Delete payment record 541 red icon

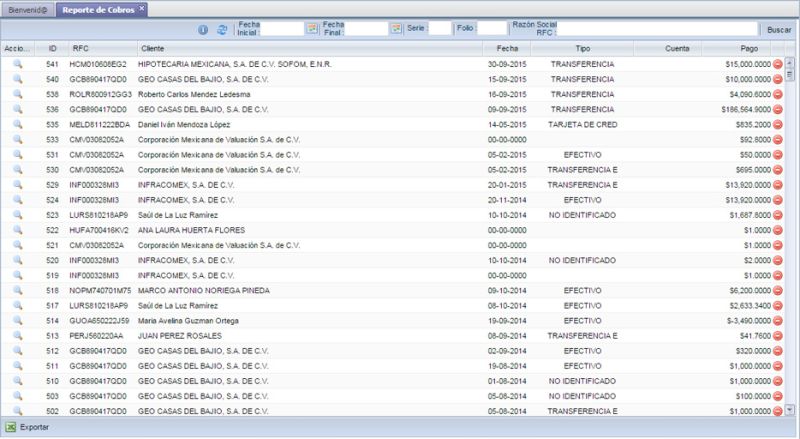pos(777,63)
